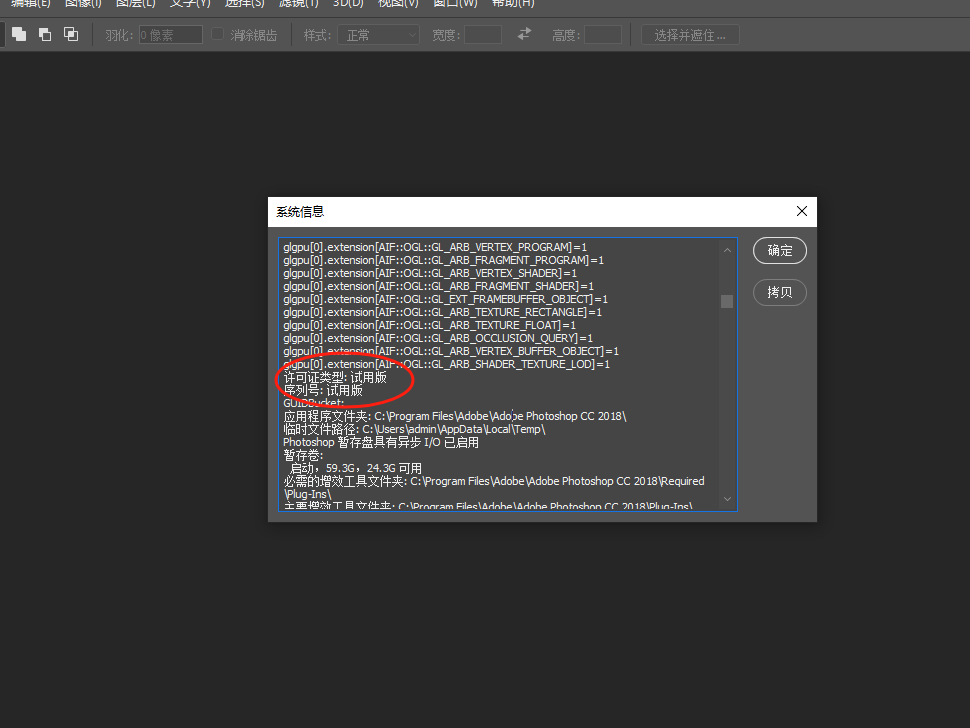Click the 必需的增效工具文件夹 line
970x728 pixels.
tap(494, 487)
